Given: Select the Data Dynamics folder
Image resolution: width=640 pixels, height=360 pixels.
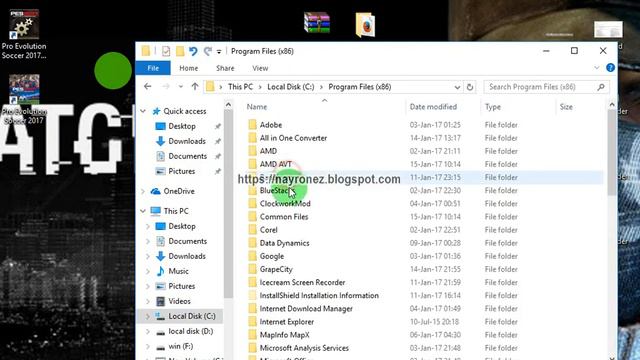Looking at the screenshot, I should point(284,243).
